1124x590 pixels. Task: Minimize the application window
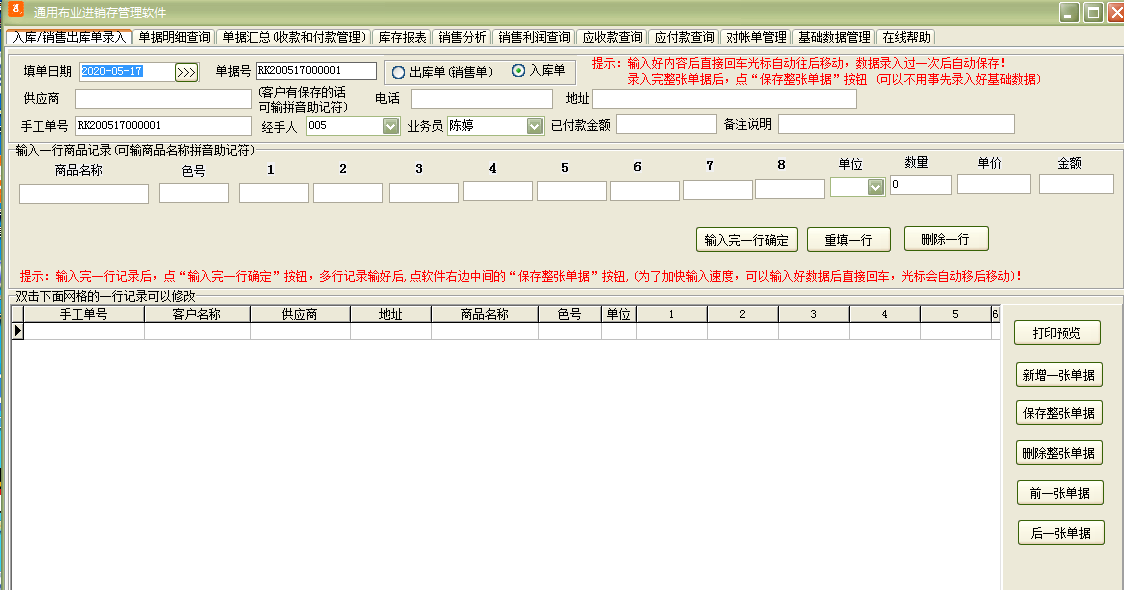click(x=1069, y=12)
